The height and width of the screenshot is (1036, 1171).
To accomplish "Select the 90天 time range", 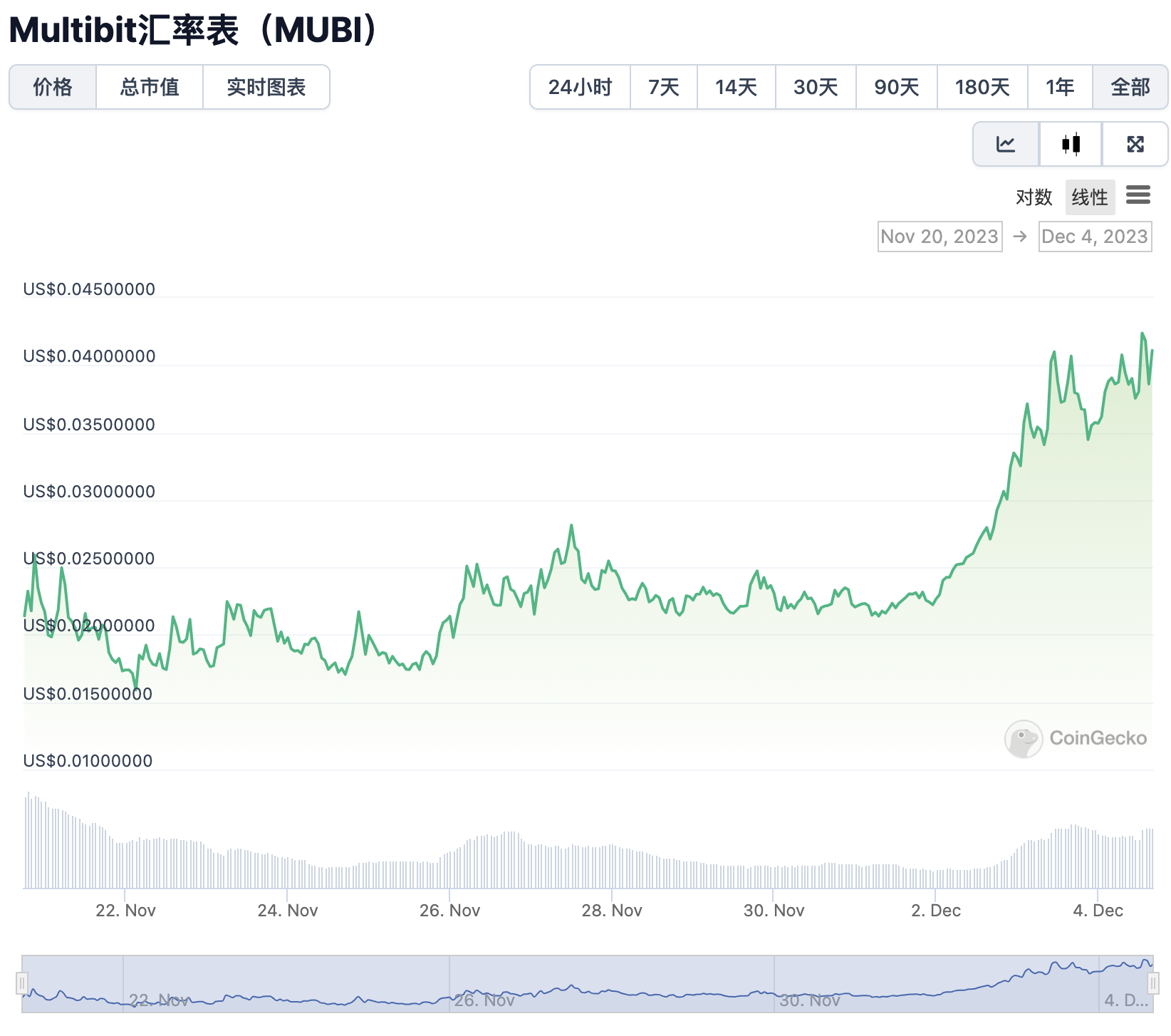I will 896,87.
